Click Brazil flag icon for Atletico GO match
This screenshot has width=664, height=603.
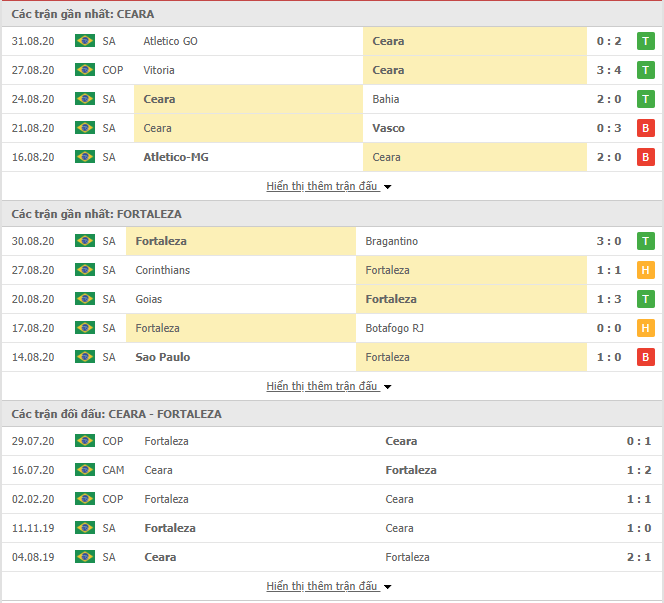85,41
